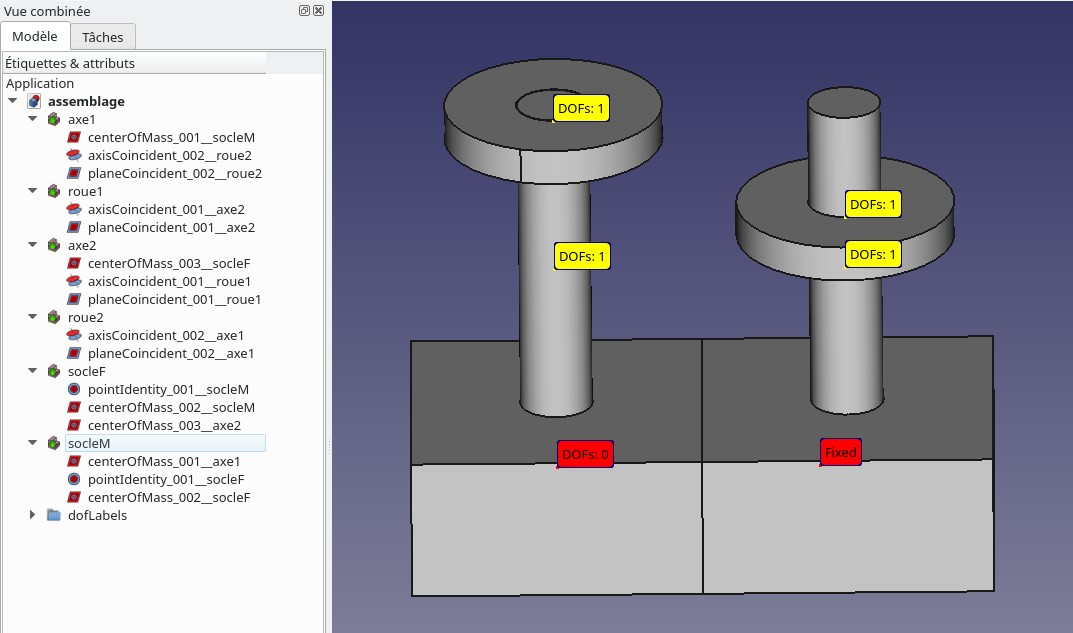The height and width of the screenshot is (633, 1073).
Task: Collapse the assemblage tree node
Action: click(12, 101)
